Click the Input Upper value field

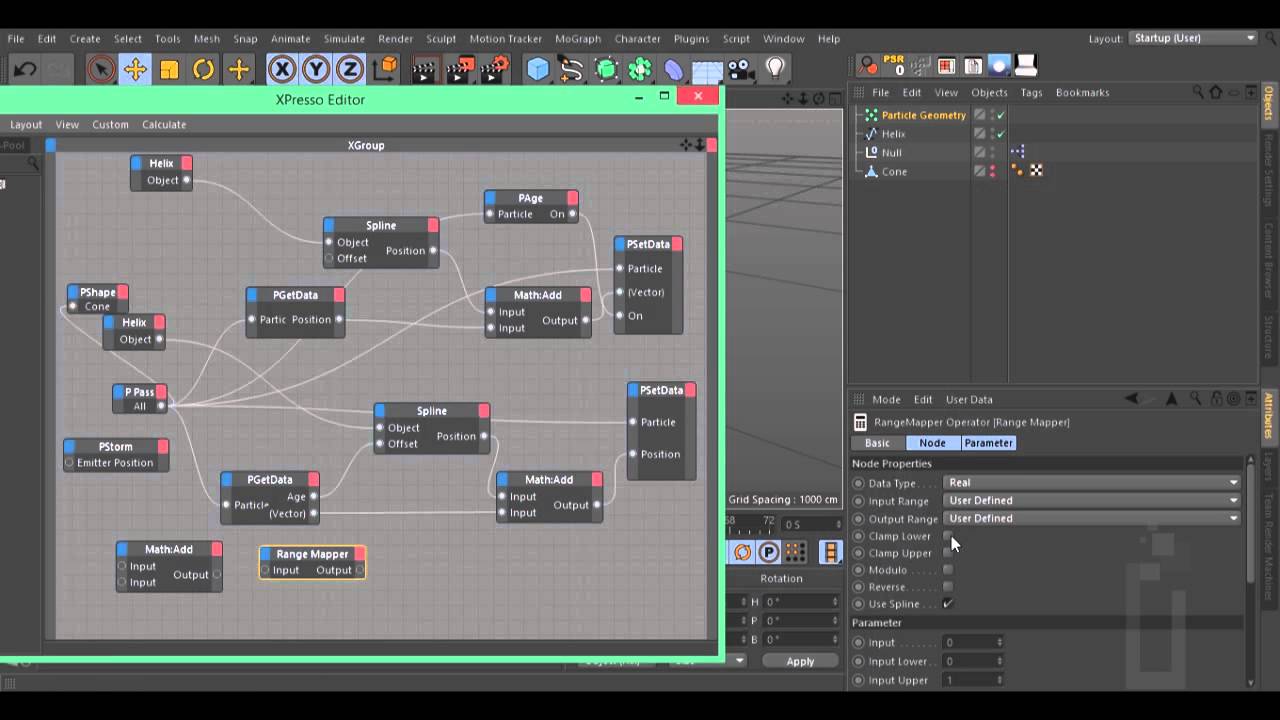click(x=972, y=680)
